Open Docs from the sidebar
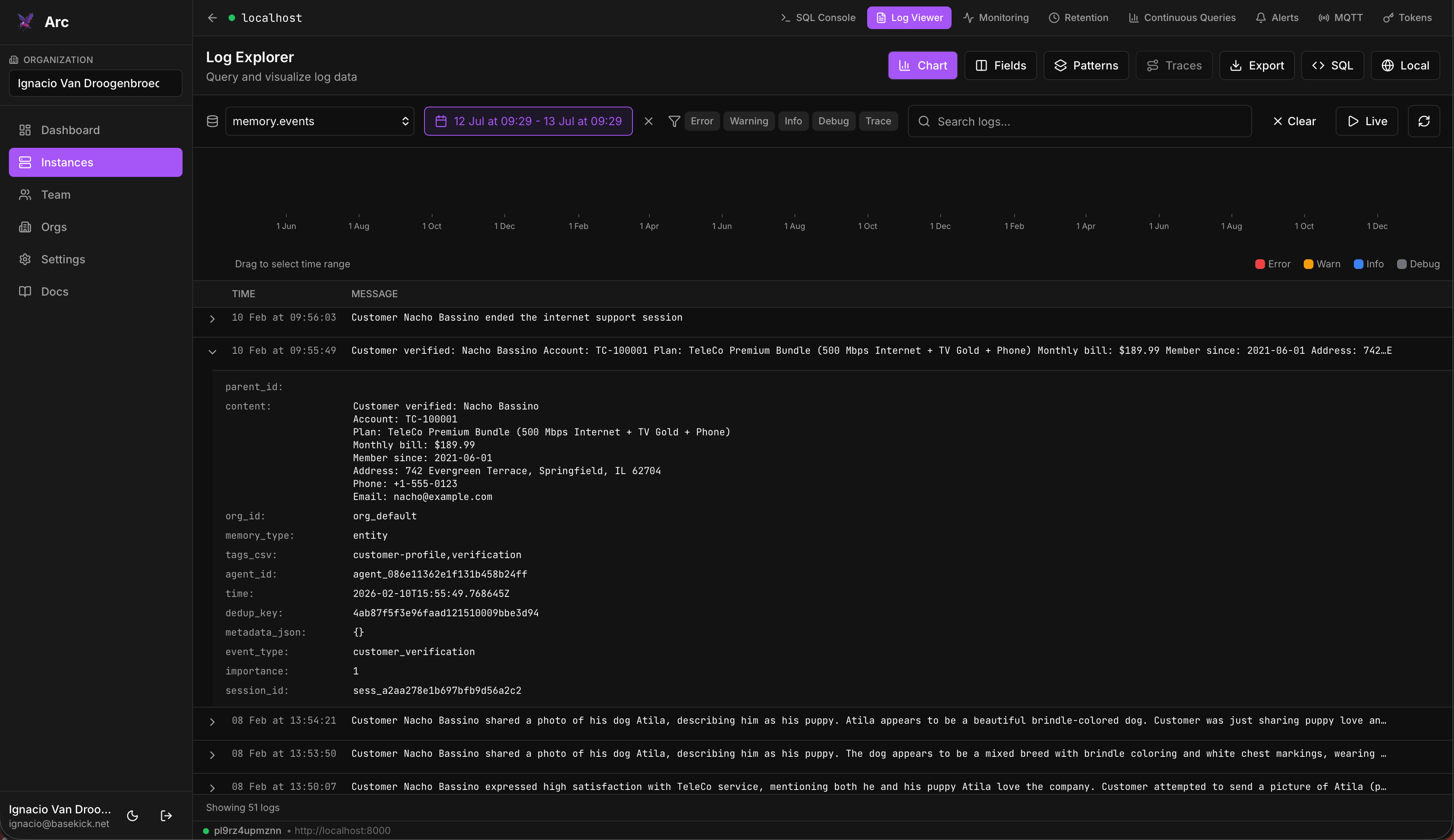 point(96,291)
